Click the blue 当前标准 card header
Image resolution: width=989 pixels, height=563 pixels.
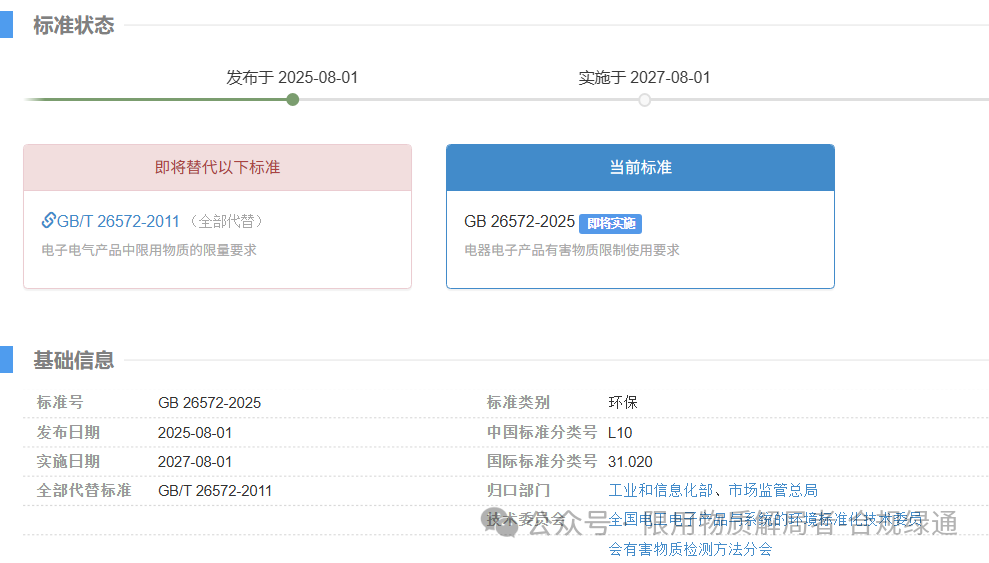click(640, 168)
